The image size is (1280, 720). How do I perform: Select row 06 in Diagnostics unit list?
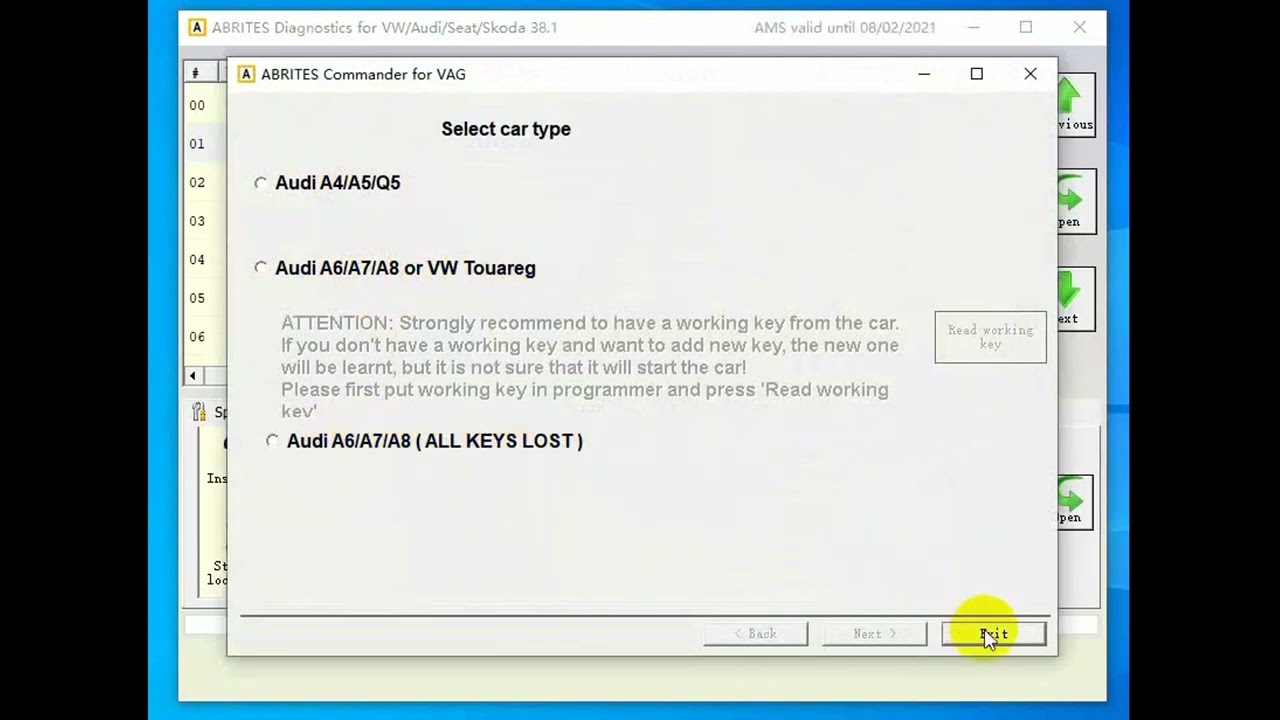pos(205,337)
